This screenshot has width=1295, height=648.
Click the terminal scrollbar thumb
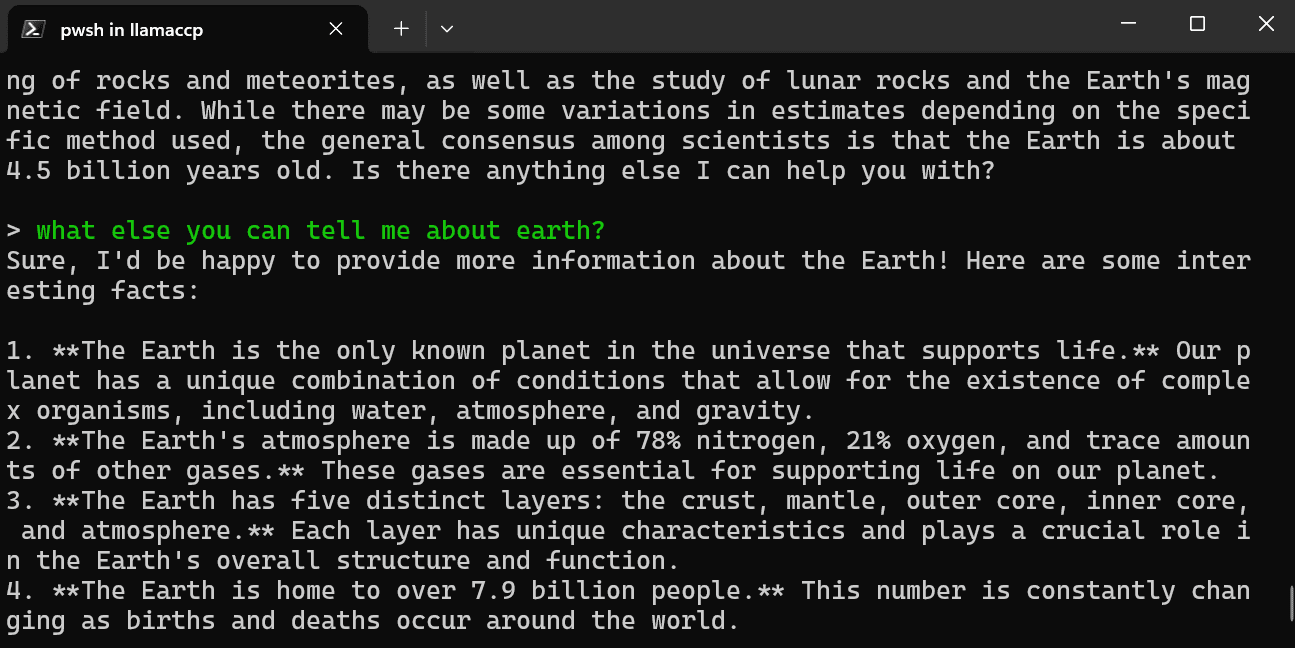(x=1290, y=603)
